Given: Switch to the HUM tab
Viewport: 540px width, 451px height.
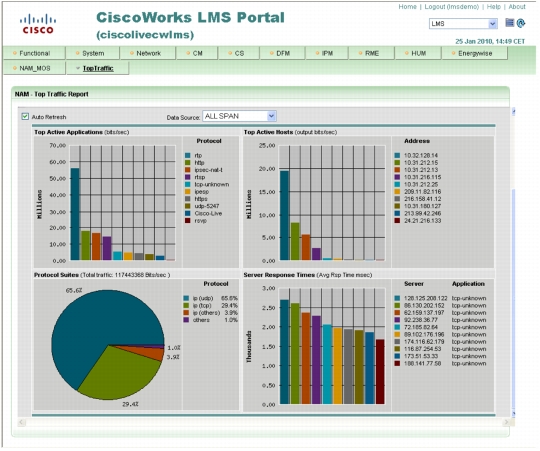Looking at the screenshot, I should coord(418,53).
